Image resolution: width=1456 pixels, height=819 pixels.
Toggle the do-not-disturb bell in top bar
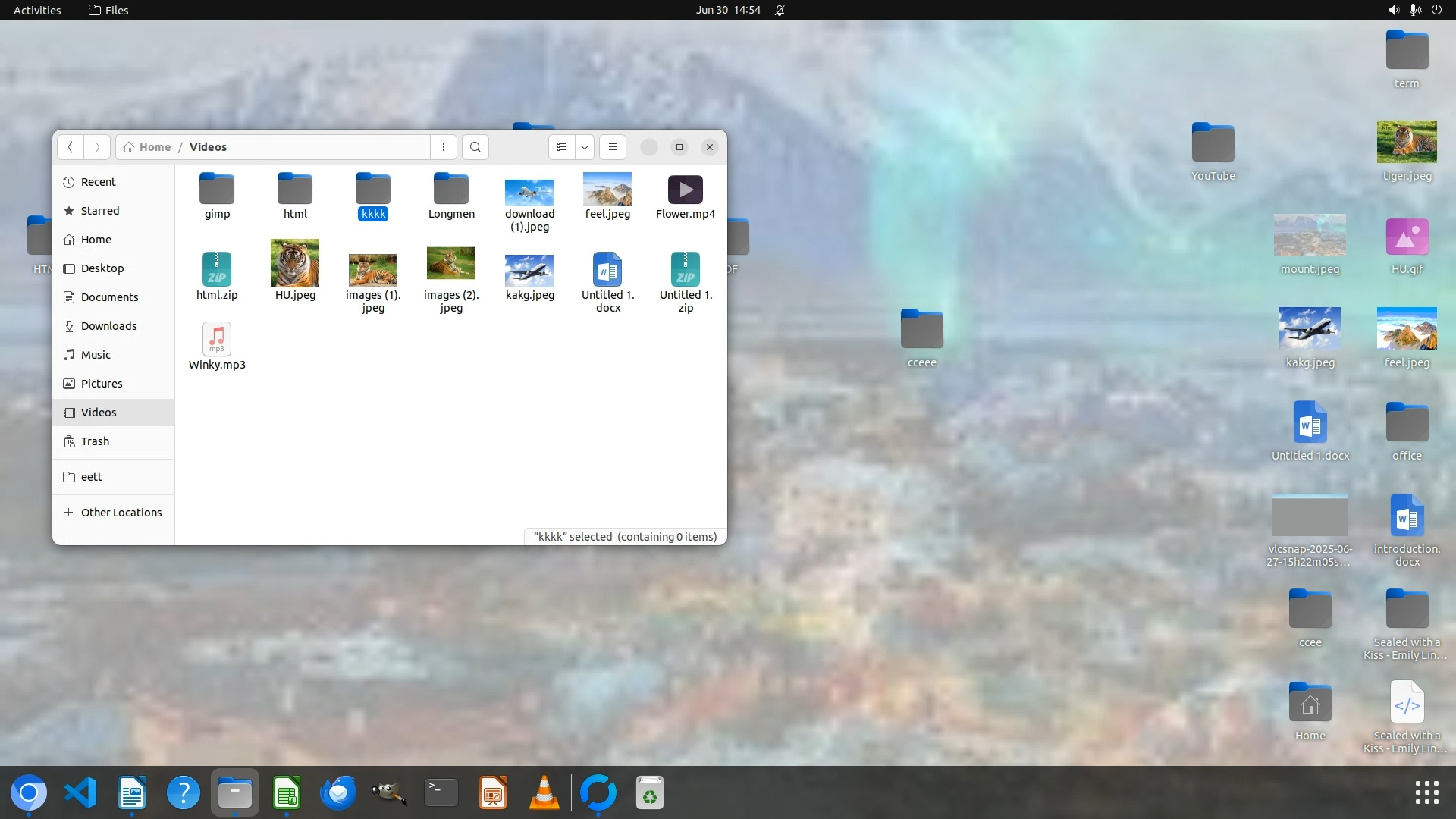(780, 10)
